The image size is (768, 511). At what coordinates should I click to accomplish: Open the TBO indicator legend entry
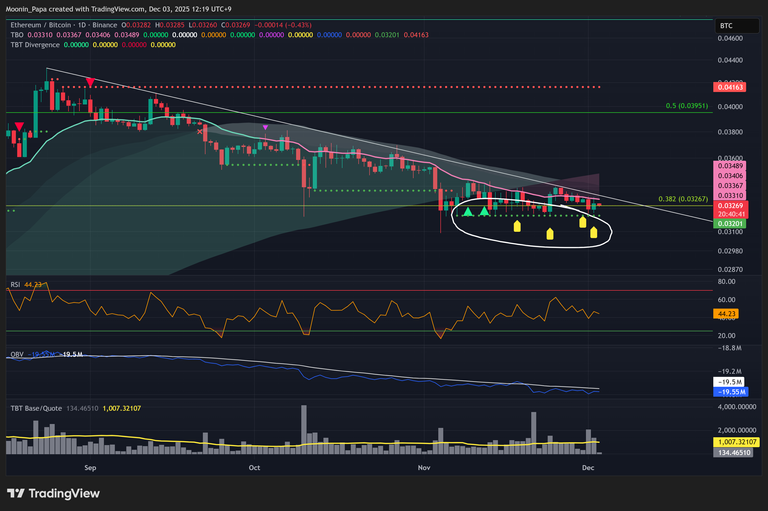[x=16, y=34]
